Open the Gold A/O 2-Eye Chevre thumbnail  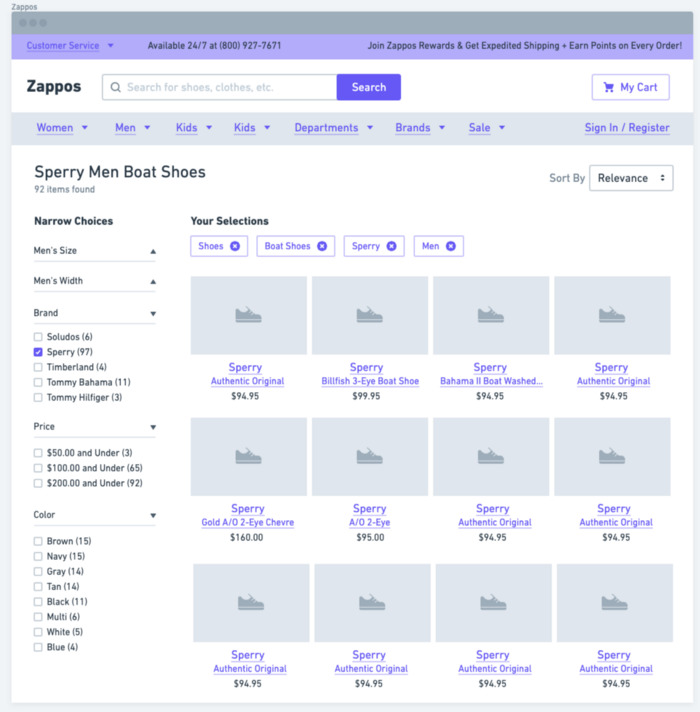[x=249, y=457]
